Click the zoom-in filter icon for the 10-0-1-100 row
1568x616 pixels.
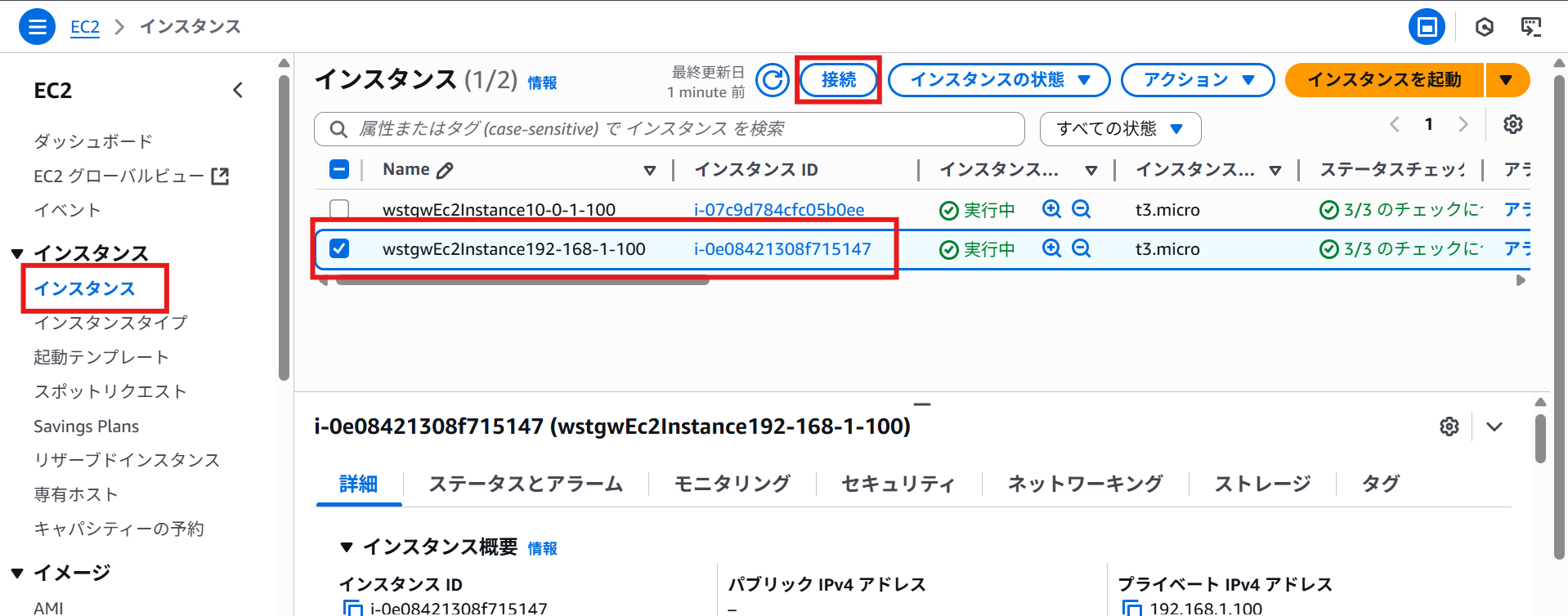[1051, 209]
